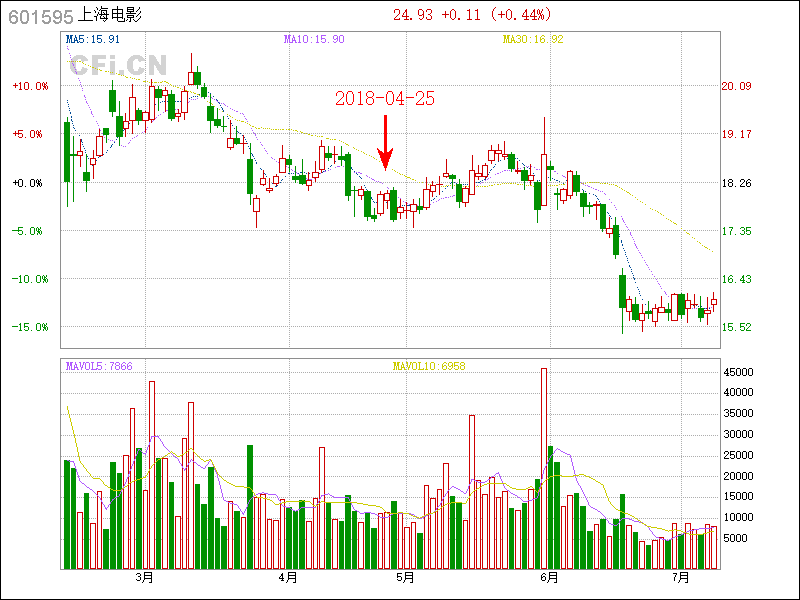Click the price text 24.93 +0.11 (+0.44%)

click(x=472, y=15)
